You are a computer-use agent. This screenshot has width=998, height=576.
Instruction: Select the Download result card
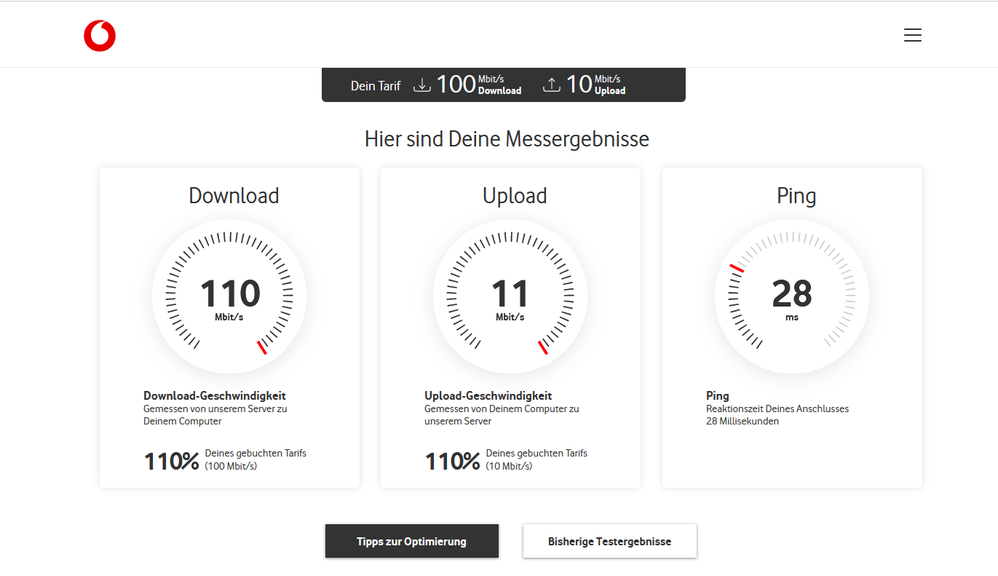tap(229, 327)
